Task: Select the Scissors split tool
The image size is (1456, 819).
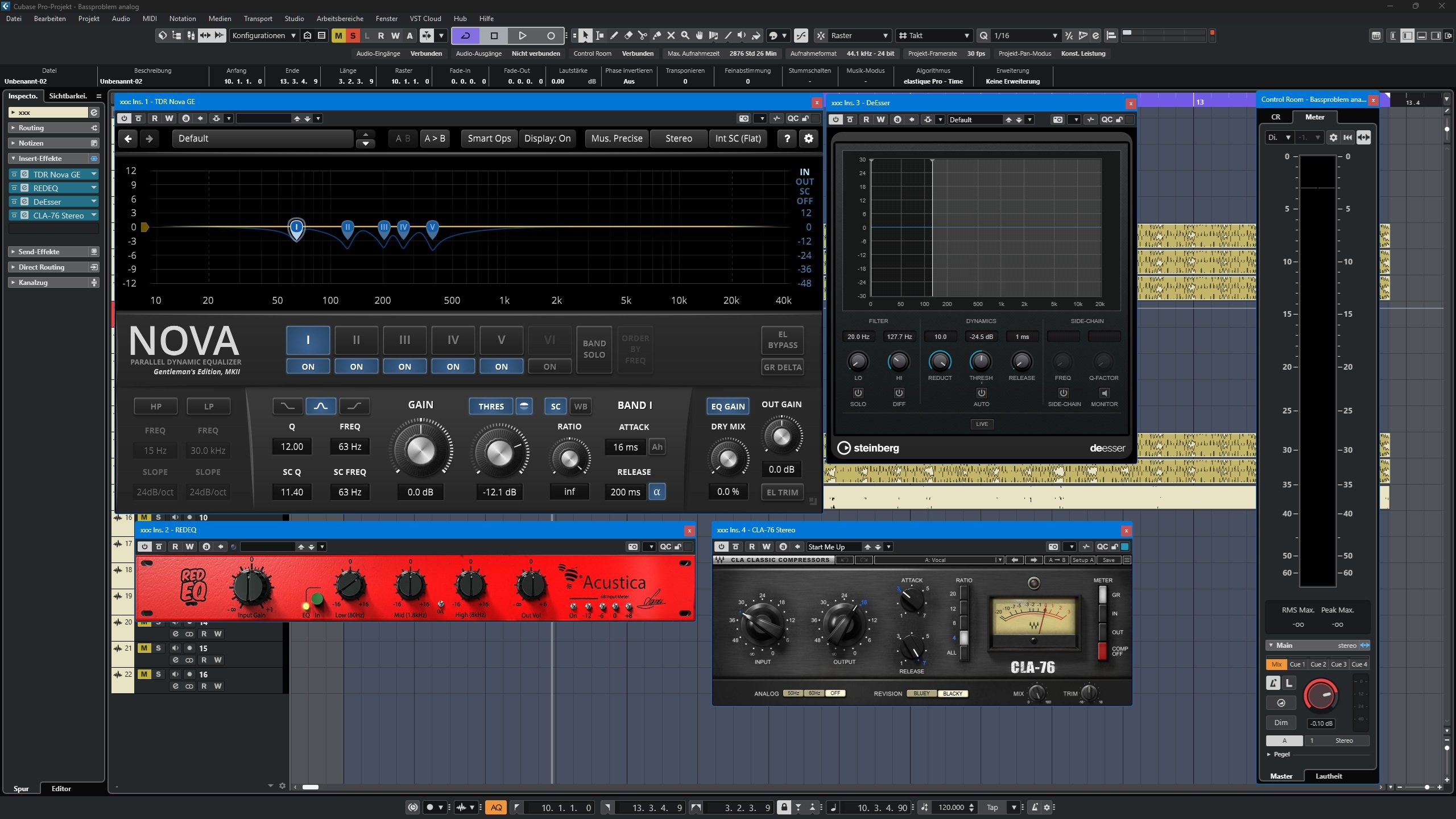Action: [x=642, y=36]
